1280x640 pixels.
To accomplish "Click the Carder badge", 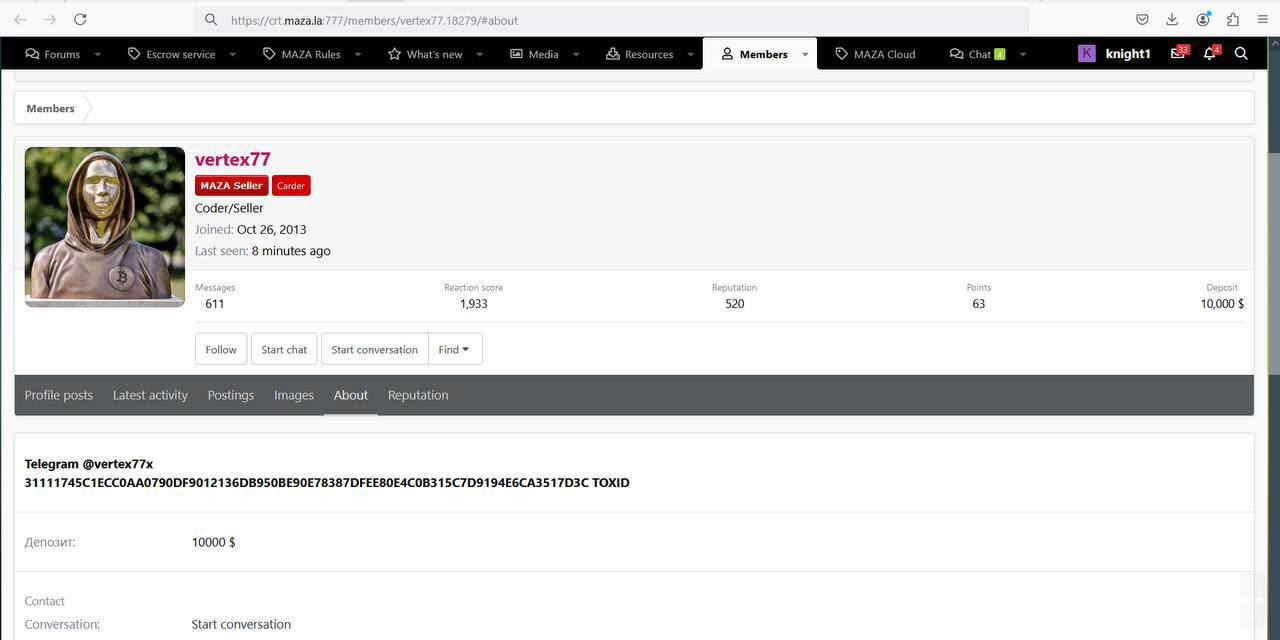I will click(x=291, y=185).
